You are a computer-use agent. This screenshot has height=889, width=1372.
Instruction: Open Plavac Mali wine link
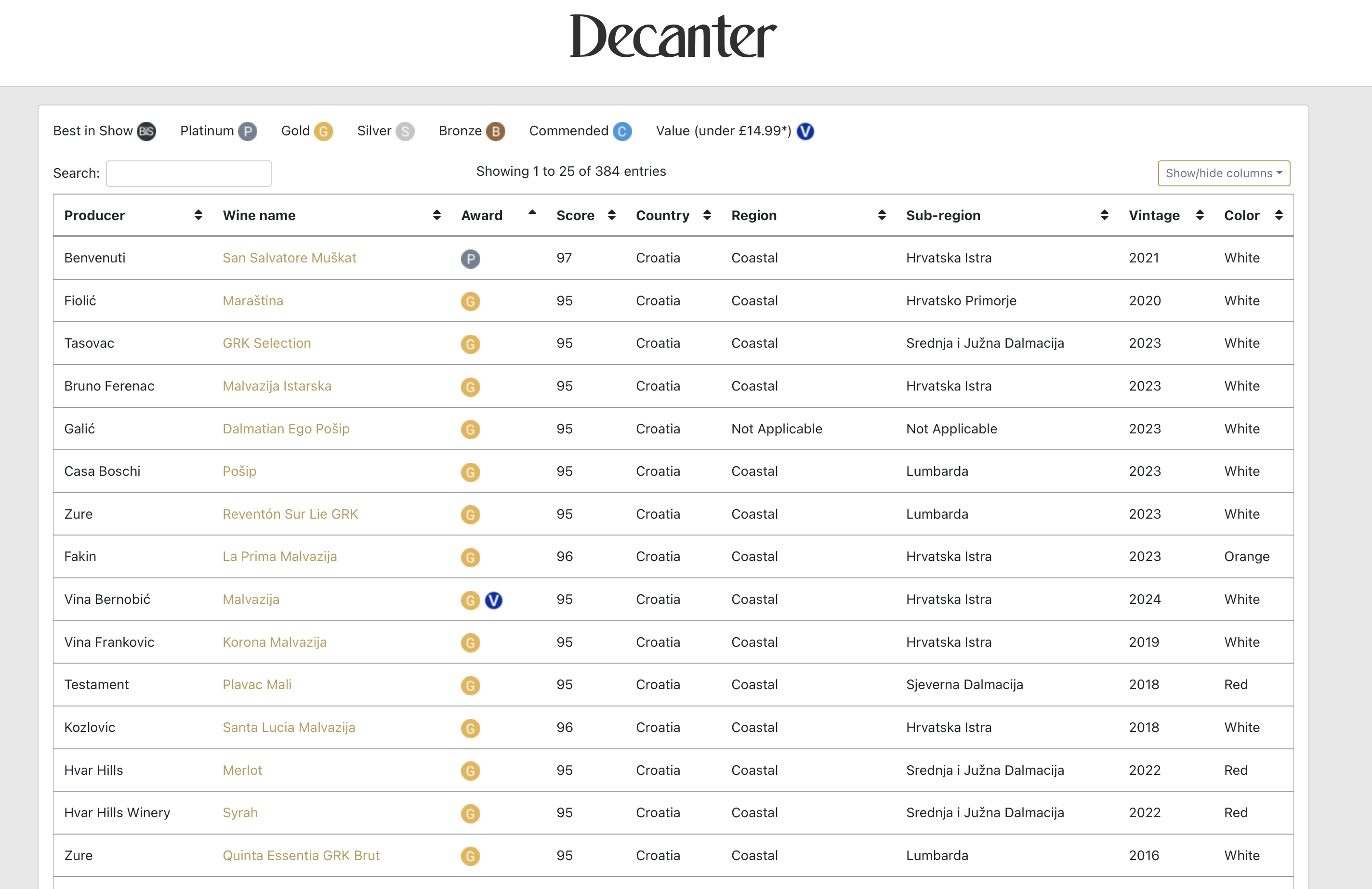point(257,684)
